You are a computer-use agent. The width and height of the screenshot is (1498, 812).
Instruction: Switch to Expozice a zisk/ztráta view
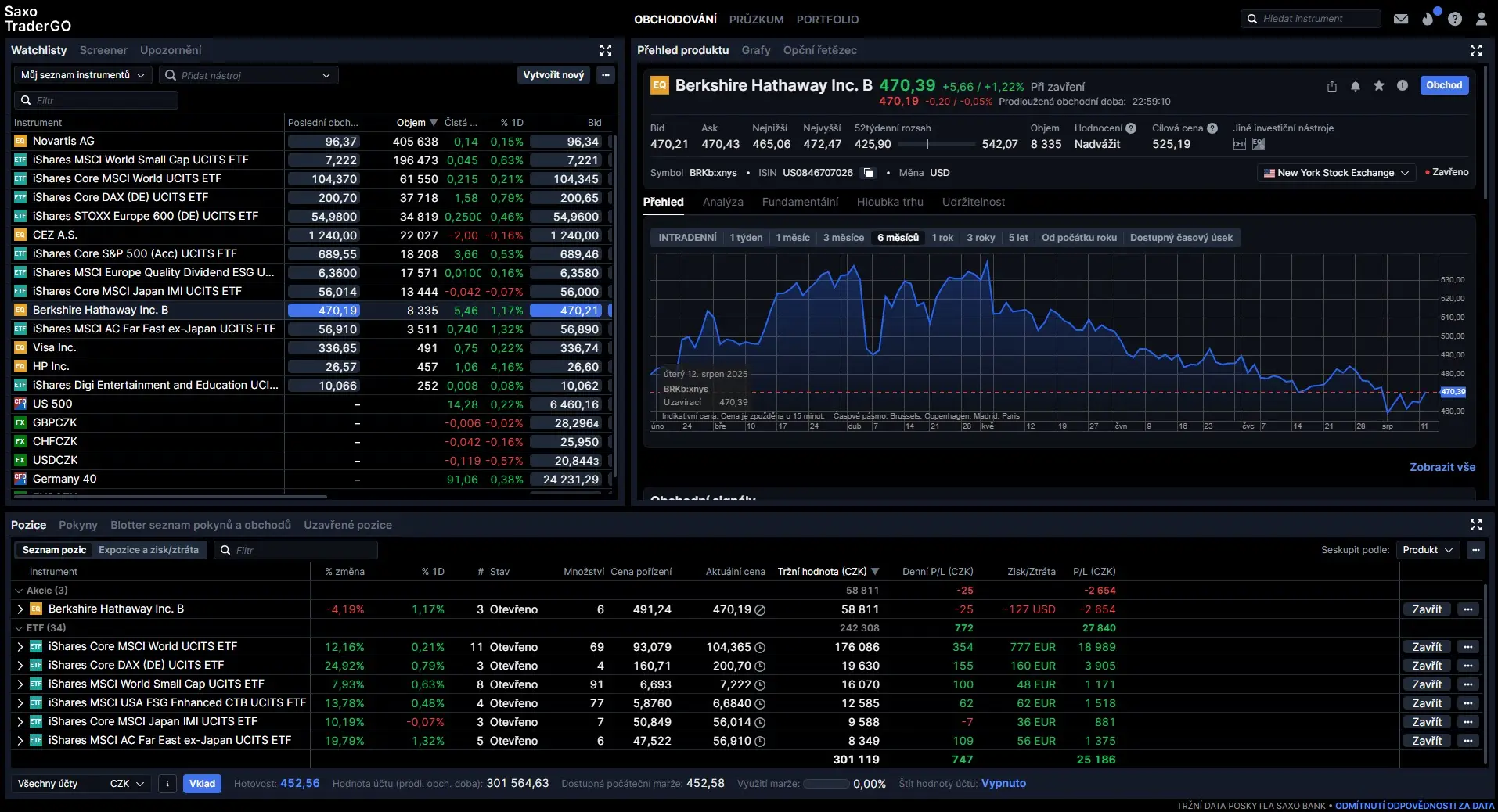(149, 550)
